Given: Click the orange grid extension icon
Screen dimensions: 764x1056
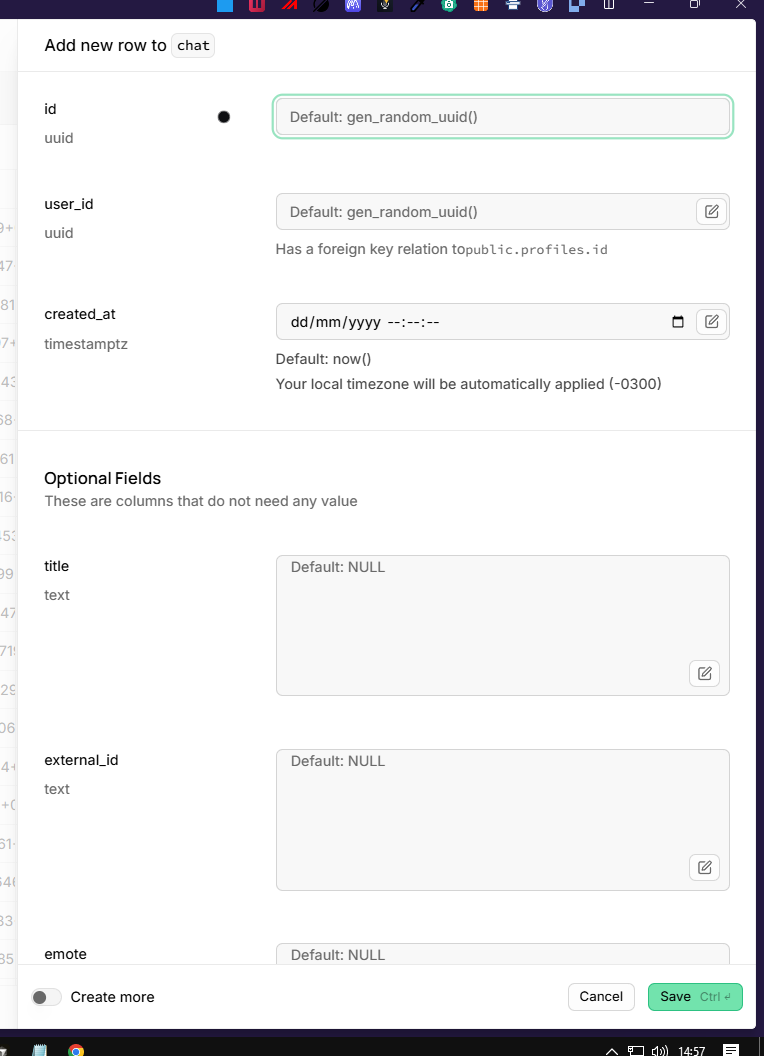Looking at the screenshot, I should [x=480, y=5].
